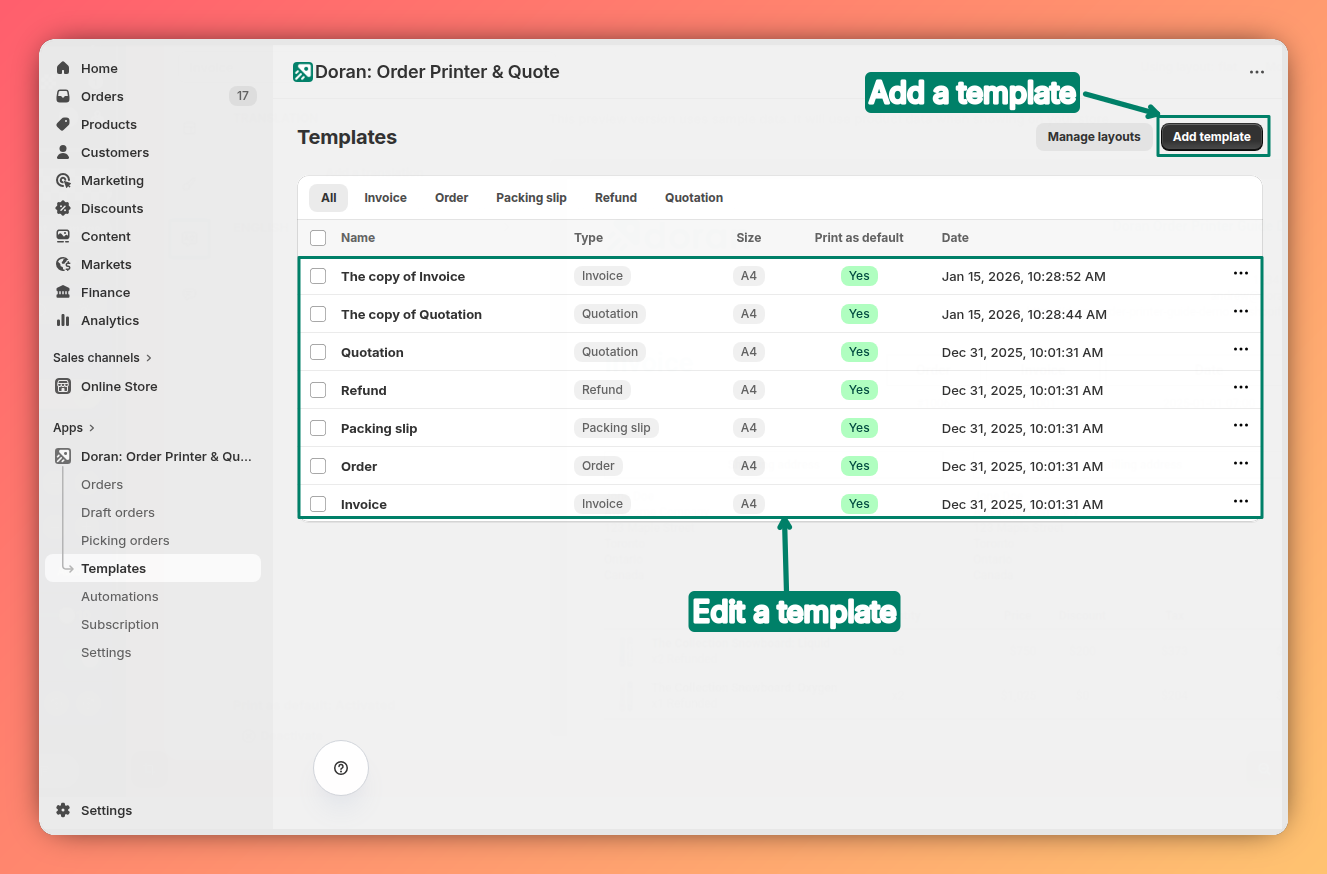Open the template named The copy of Quotation

pyautogui.click(x=411, y=314)
